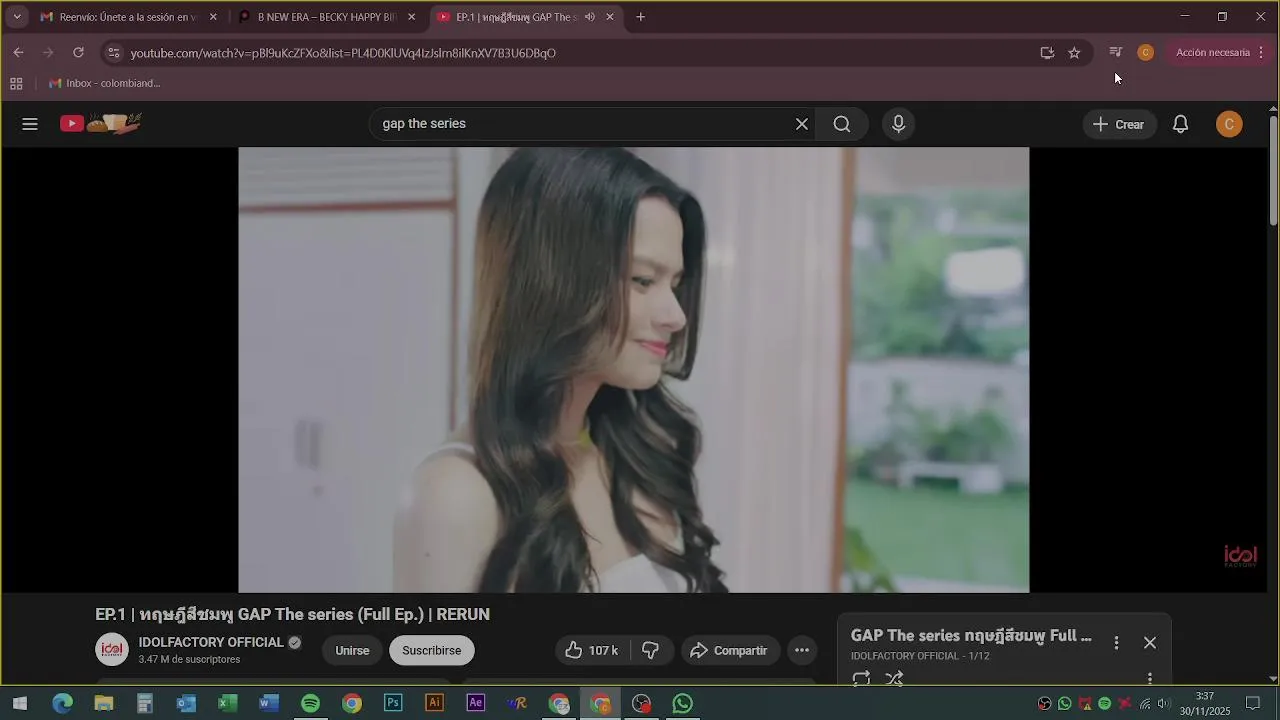Open the Windows Start menu

[20, 704]
